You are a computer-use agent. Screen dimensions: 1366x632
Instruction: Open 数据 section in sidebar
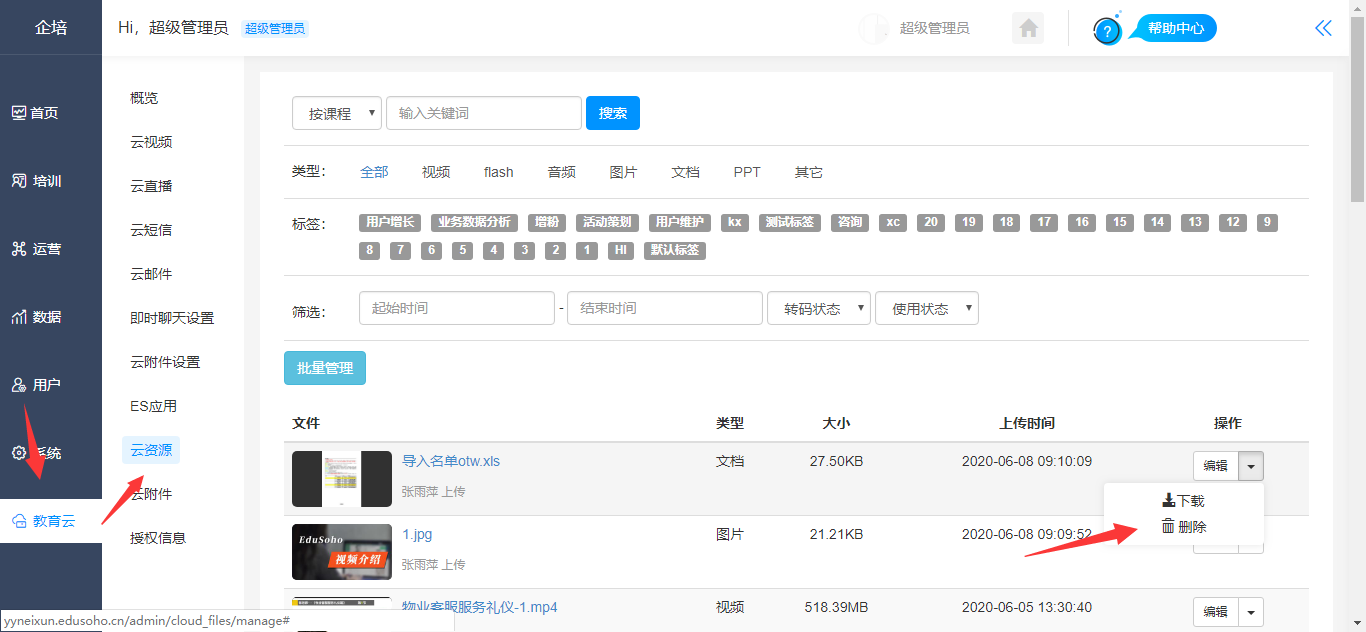[37, 317]
